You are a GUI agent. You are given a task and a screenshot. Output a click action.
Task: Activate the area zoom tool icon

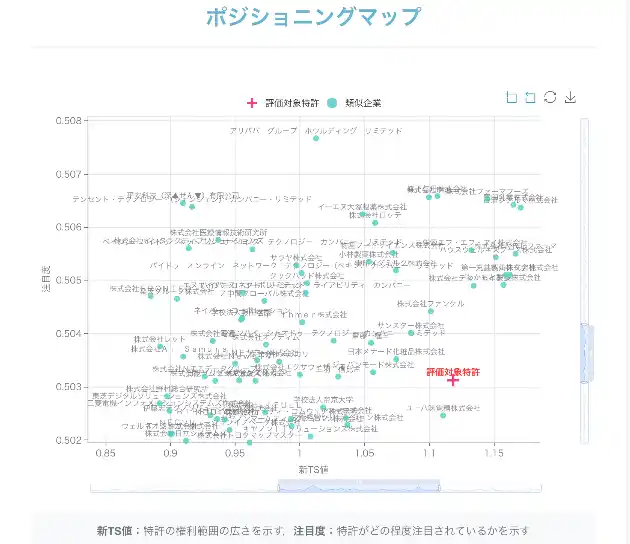pyautogui.click(x=512, y=97)
